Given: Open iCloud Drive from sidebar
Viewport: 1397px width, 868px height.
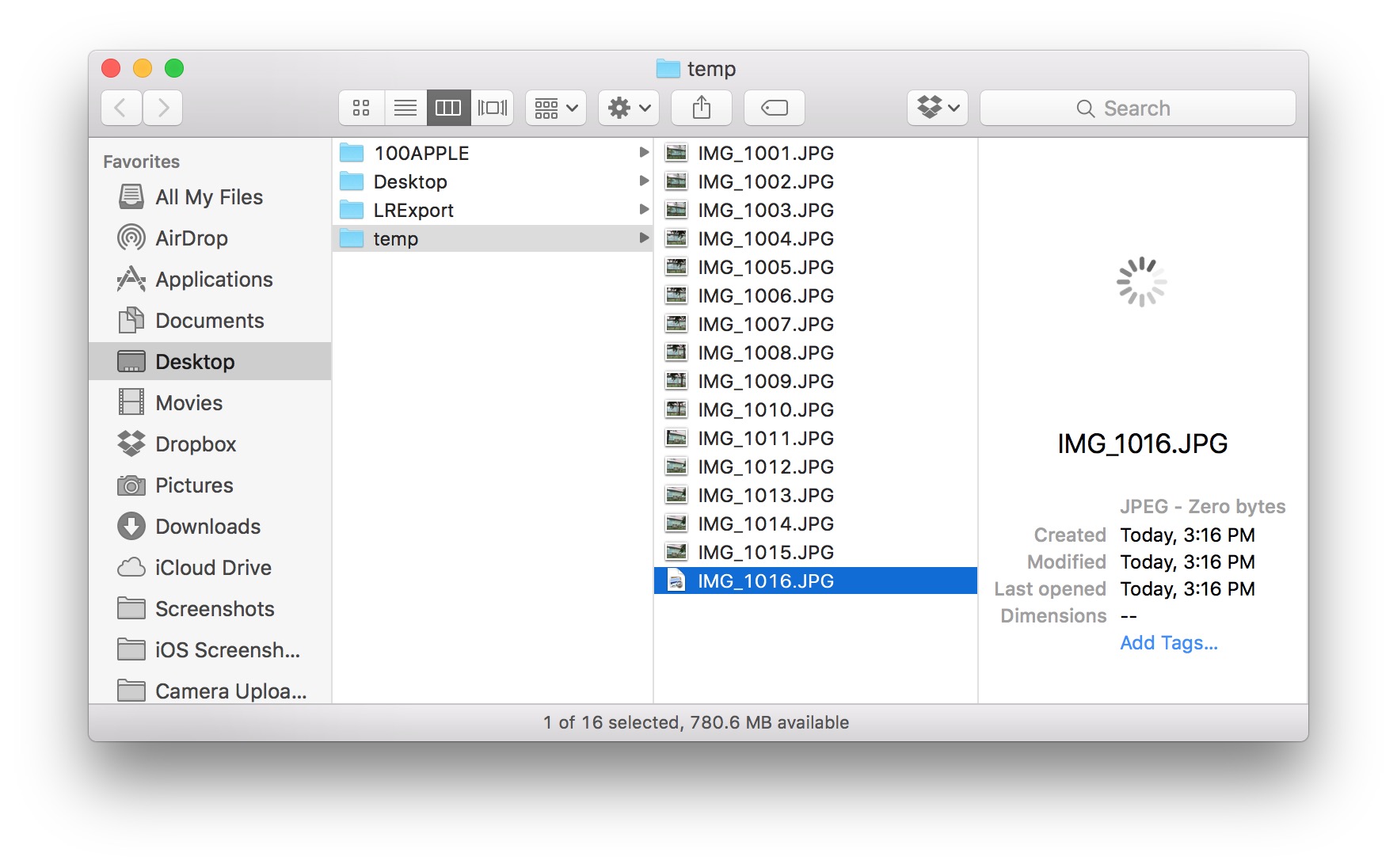Looking at the screenshot, I should 213,568.
